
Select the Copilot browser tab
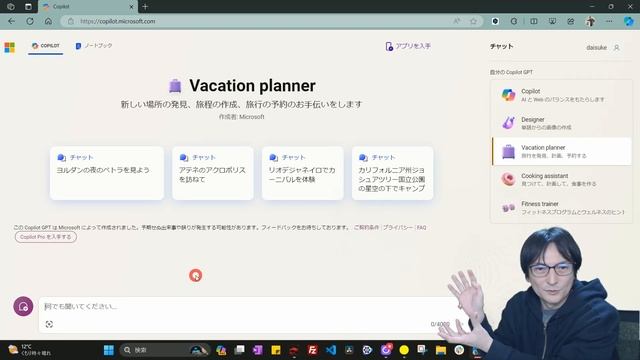click(88, 7)
